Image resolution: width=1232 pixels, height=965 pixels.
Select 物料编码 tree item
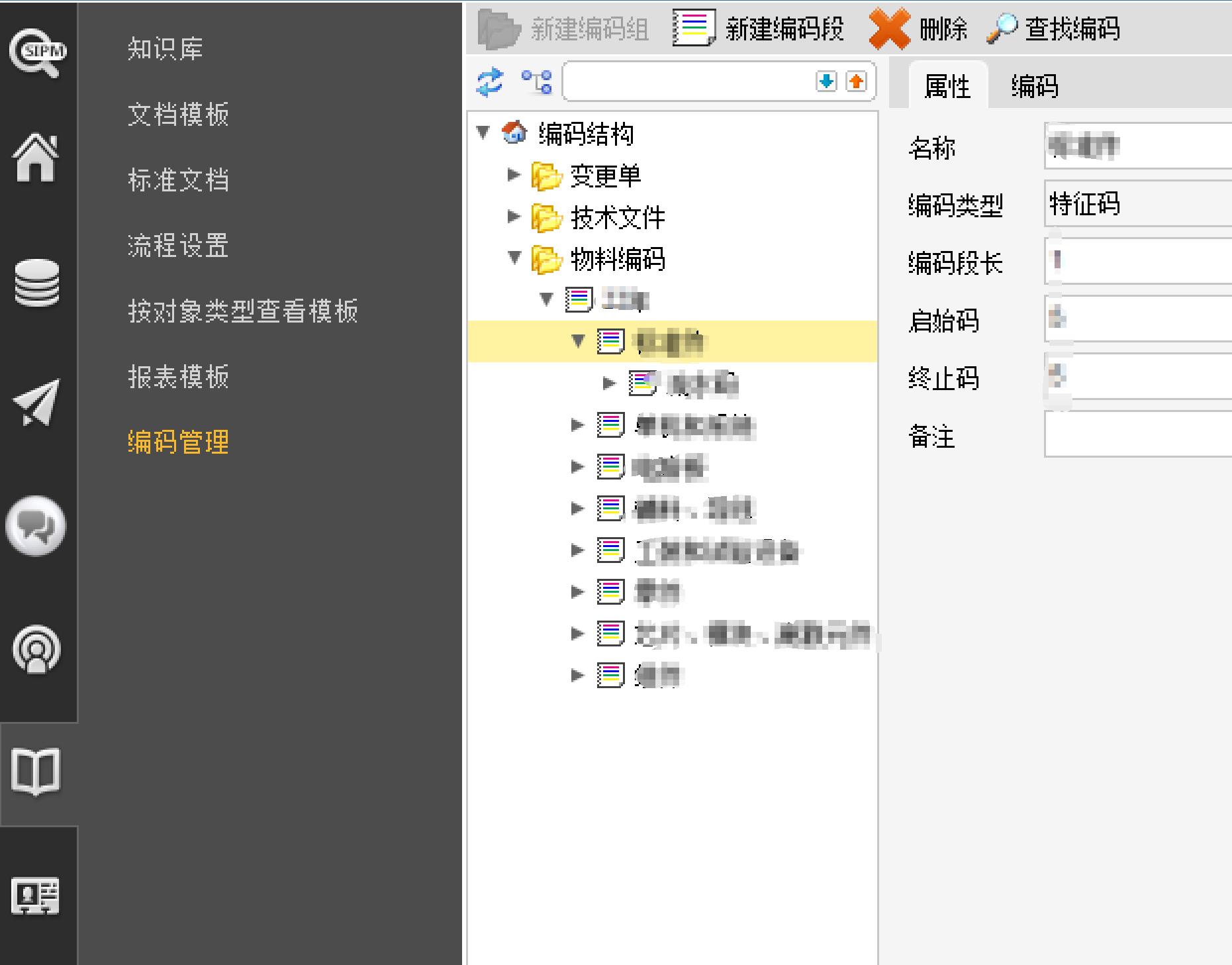click(618, 260)
